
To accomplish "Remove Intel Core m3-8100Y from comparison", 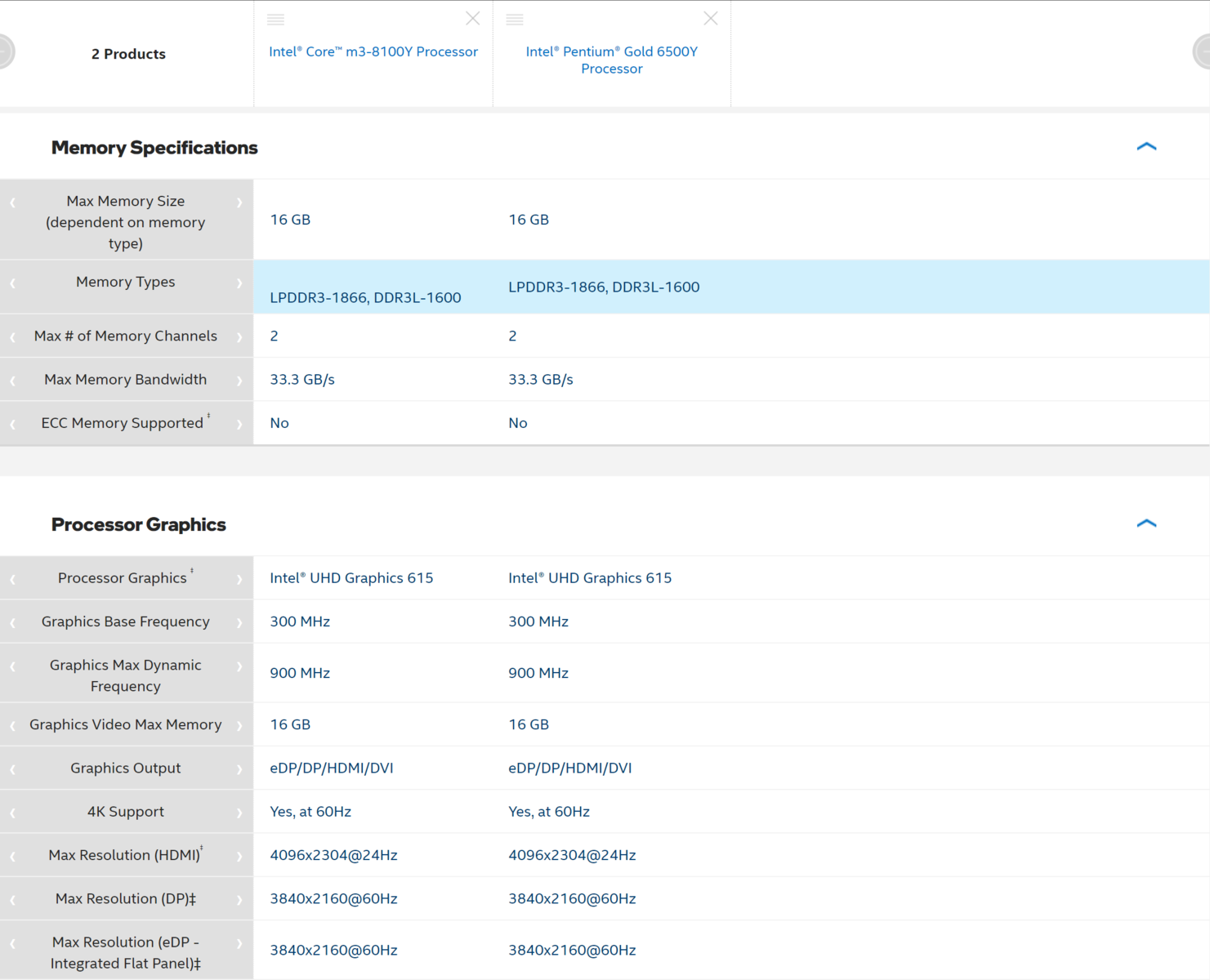I will pyautogui.click(x=472, y=19).
